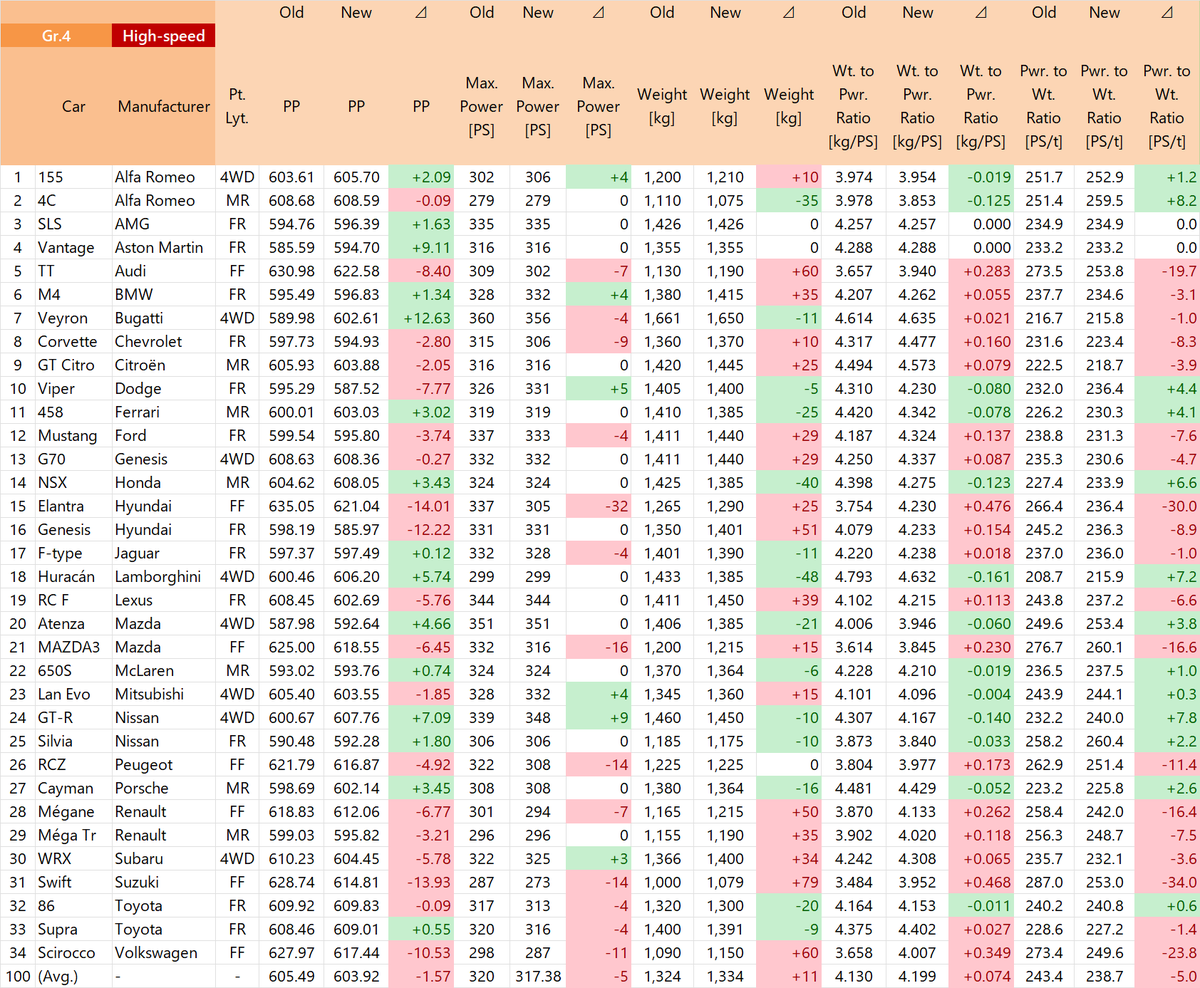Click Veyron's PP change +12.63
Viewport: 1200px width, 988px height.
click(421, 318)
